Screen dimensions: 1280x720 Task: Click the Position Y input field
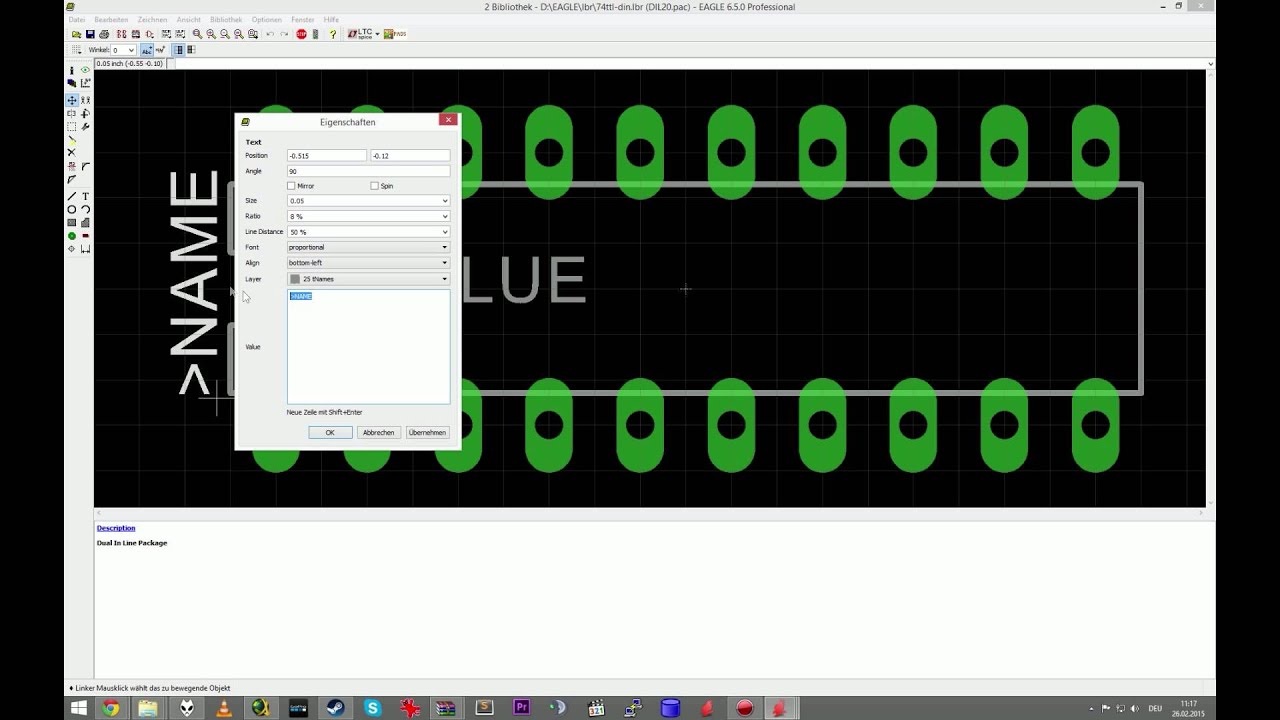tap(410, 156)
